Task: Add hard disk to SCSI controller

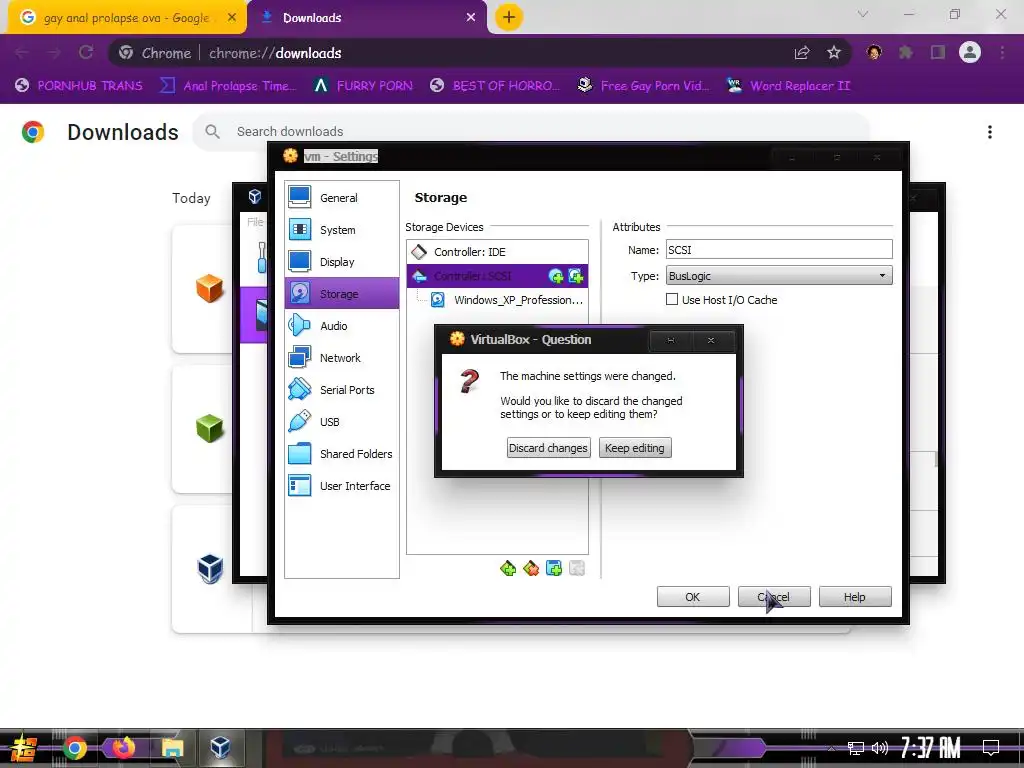Action: pyautogui.click(x=576, y=276)
